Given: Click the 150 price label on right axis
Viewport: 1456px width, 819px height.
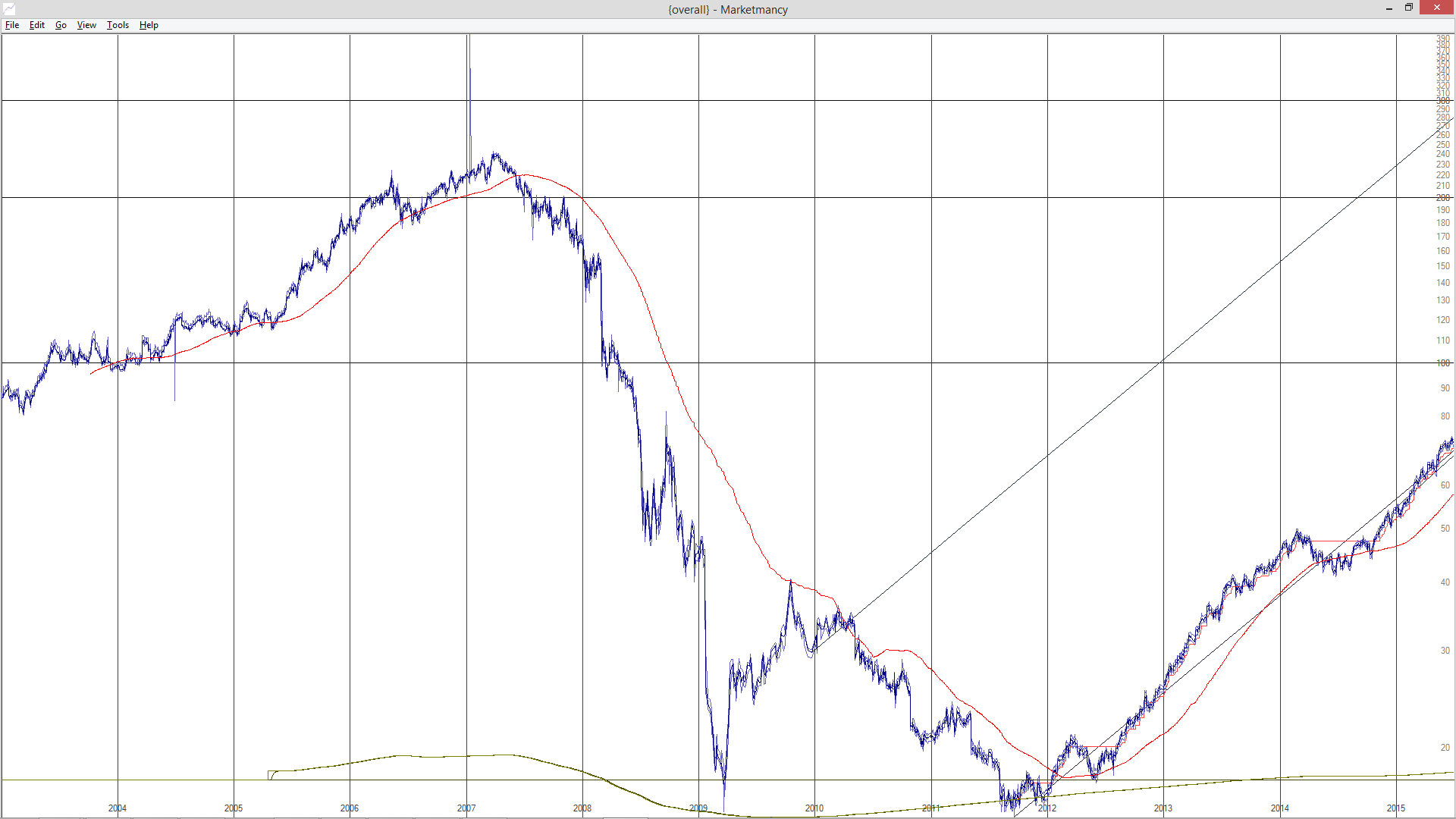Looking at the screenshot, I should [x=1442, y=266].
